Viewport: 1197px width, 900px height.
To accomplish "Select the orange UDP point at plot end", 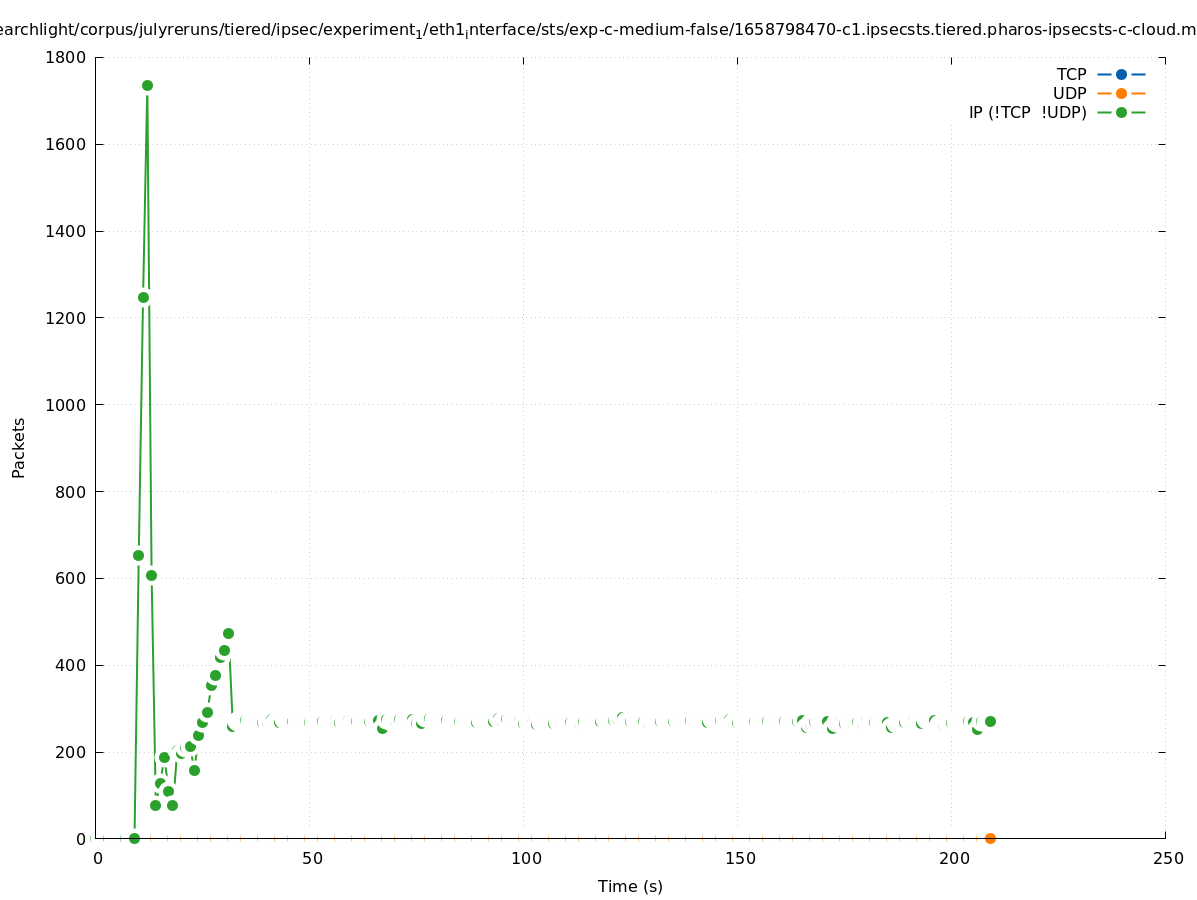I will pyautogui.click(x=990, y=838).
